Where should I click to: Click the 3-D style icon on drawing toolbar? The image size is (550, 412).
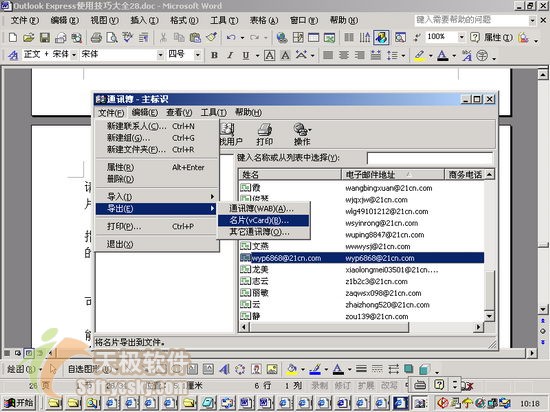424,369
